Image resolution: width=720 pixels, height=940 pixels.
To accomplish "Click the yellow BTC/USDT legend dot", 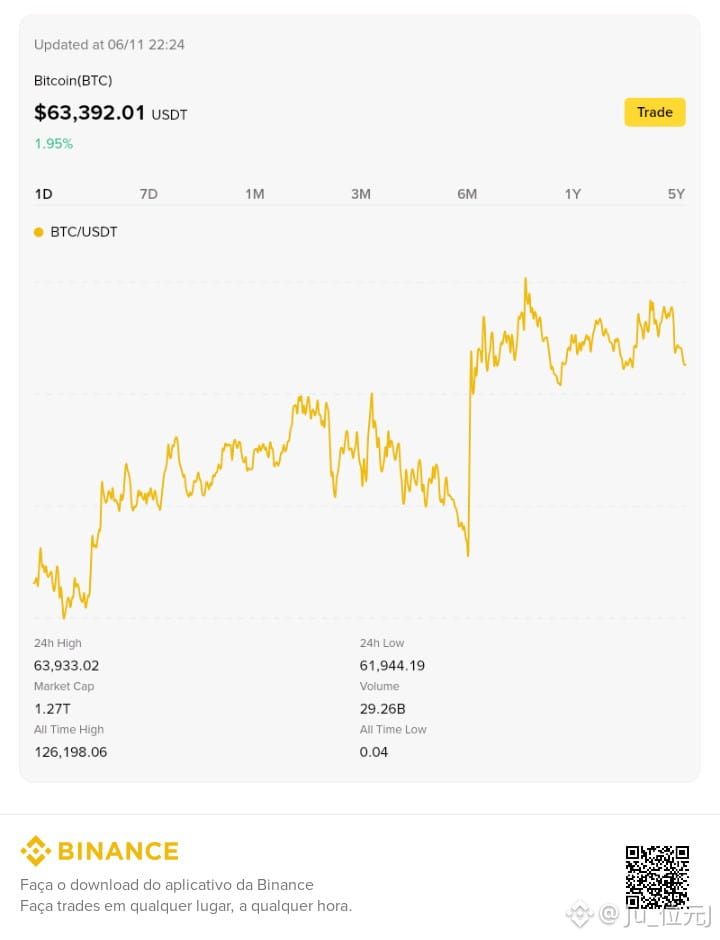I will [39, 232].
